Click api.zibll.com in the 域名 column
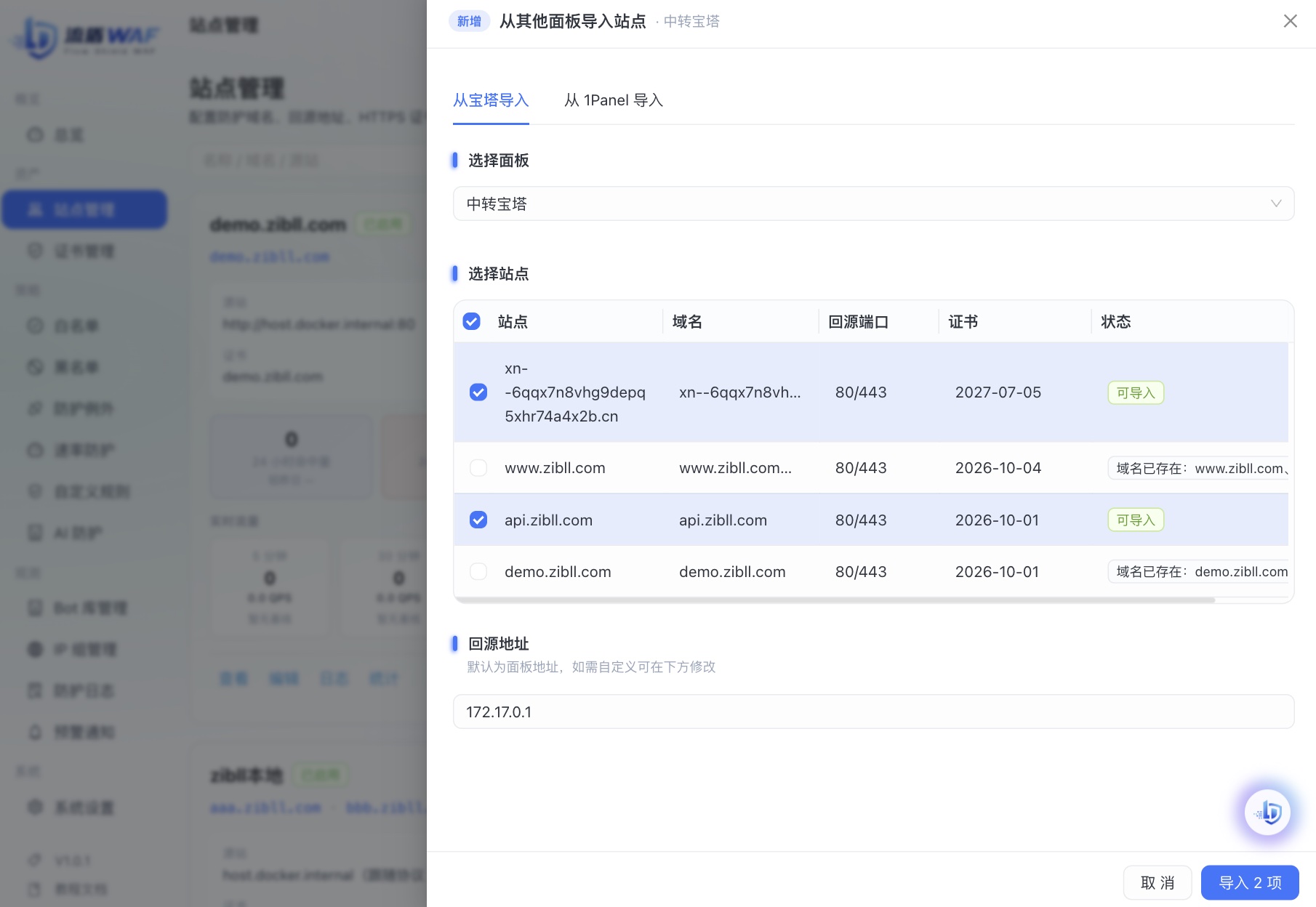 723,520
